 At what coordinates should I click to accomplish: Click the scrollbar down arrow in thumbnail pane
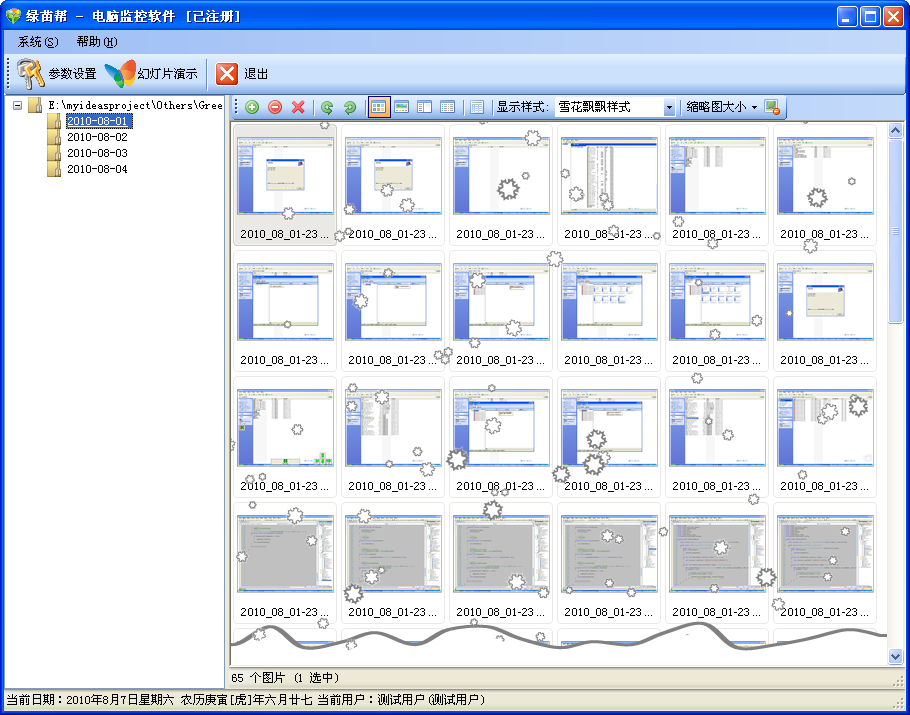pyautogui.click(x=895, y=657)
